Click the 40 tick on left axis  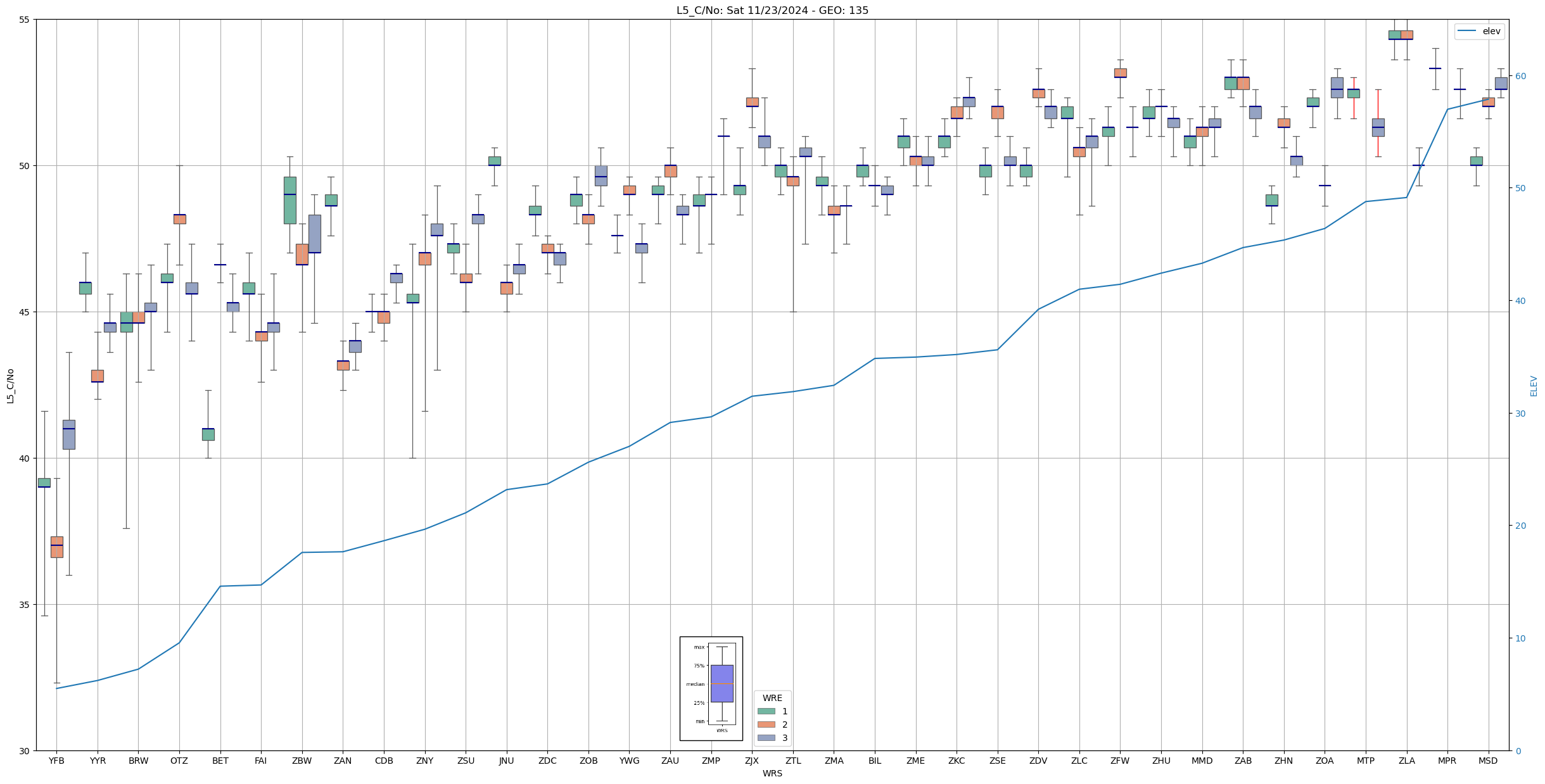tap(25, 458)
